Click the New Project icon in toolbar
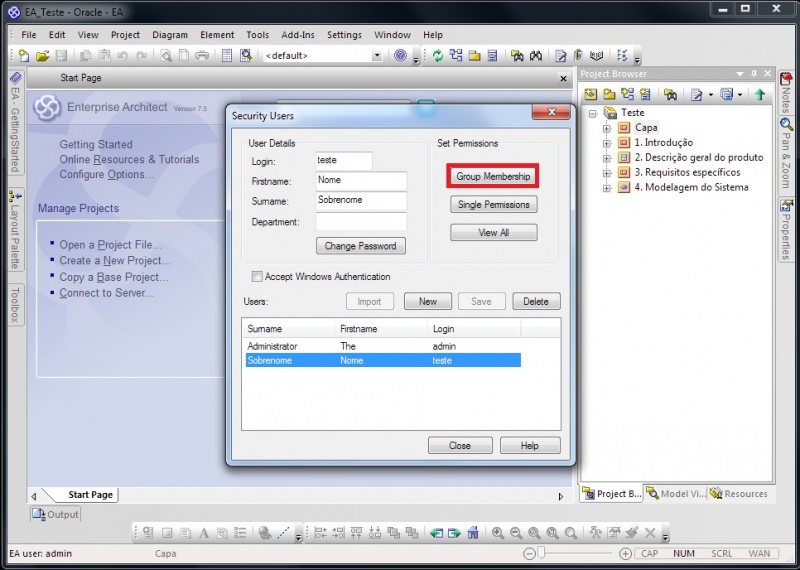The image size is (800, 570). (23, 55)
